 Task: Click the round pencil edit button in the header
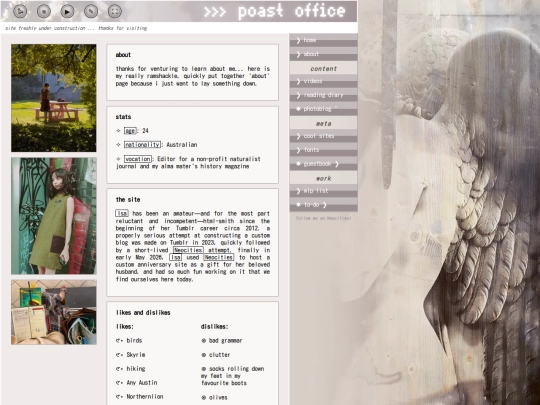point(91,11)
